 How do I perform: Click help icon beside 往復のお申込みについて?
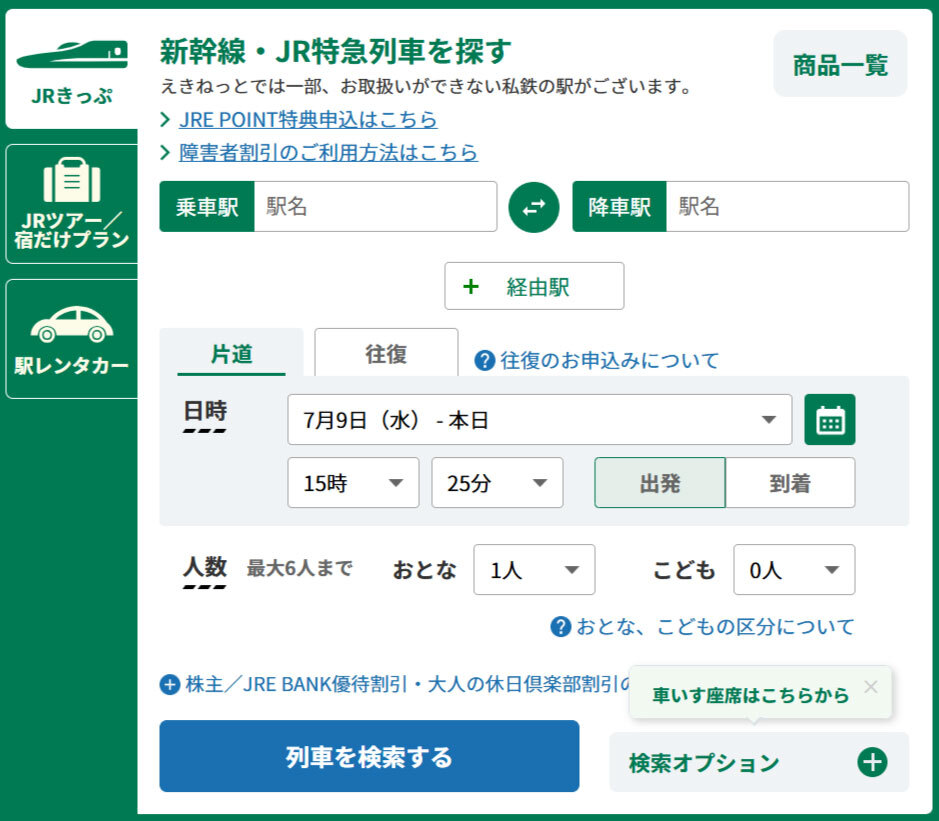coord(485,361)
